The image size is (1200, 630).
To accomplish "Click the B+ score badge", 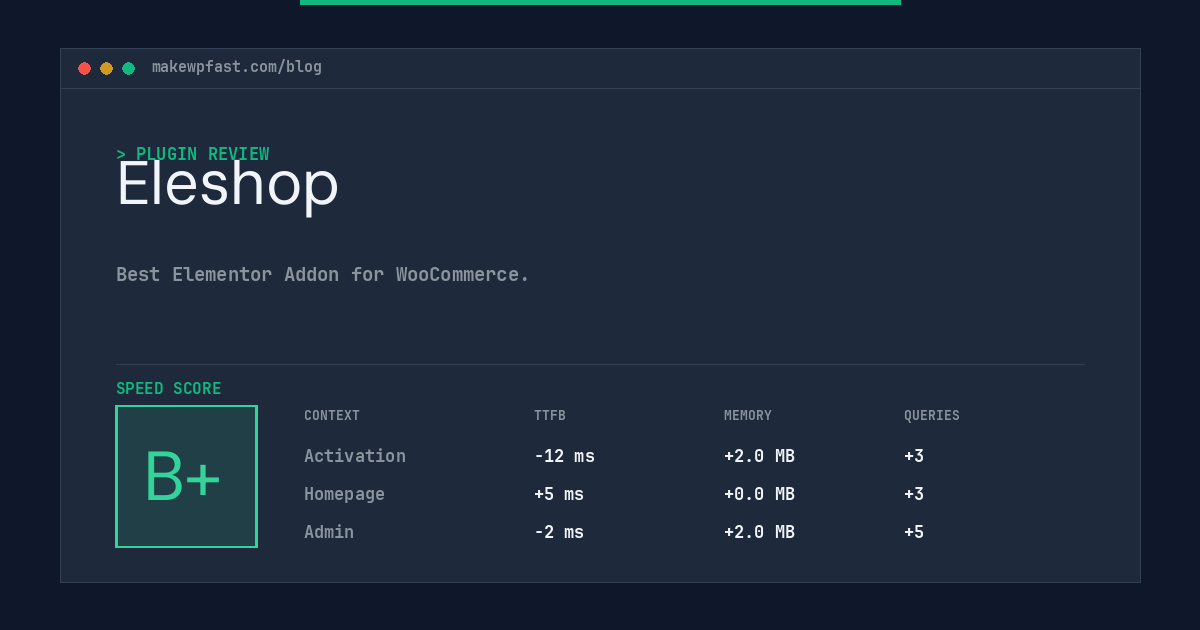I will 186,476.
